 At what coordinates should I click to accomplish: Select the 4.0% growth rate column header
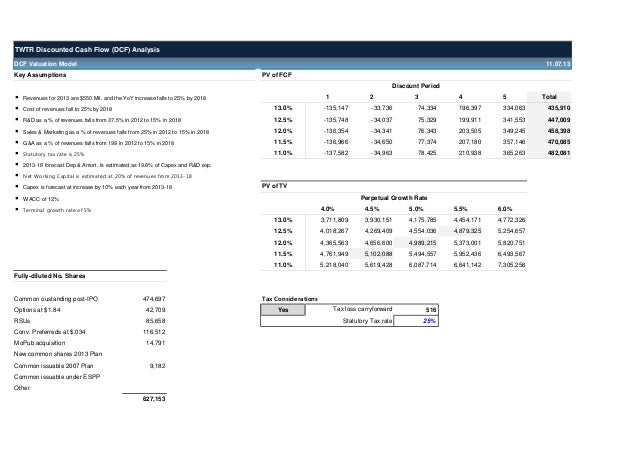click(x=328, y=209)
